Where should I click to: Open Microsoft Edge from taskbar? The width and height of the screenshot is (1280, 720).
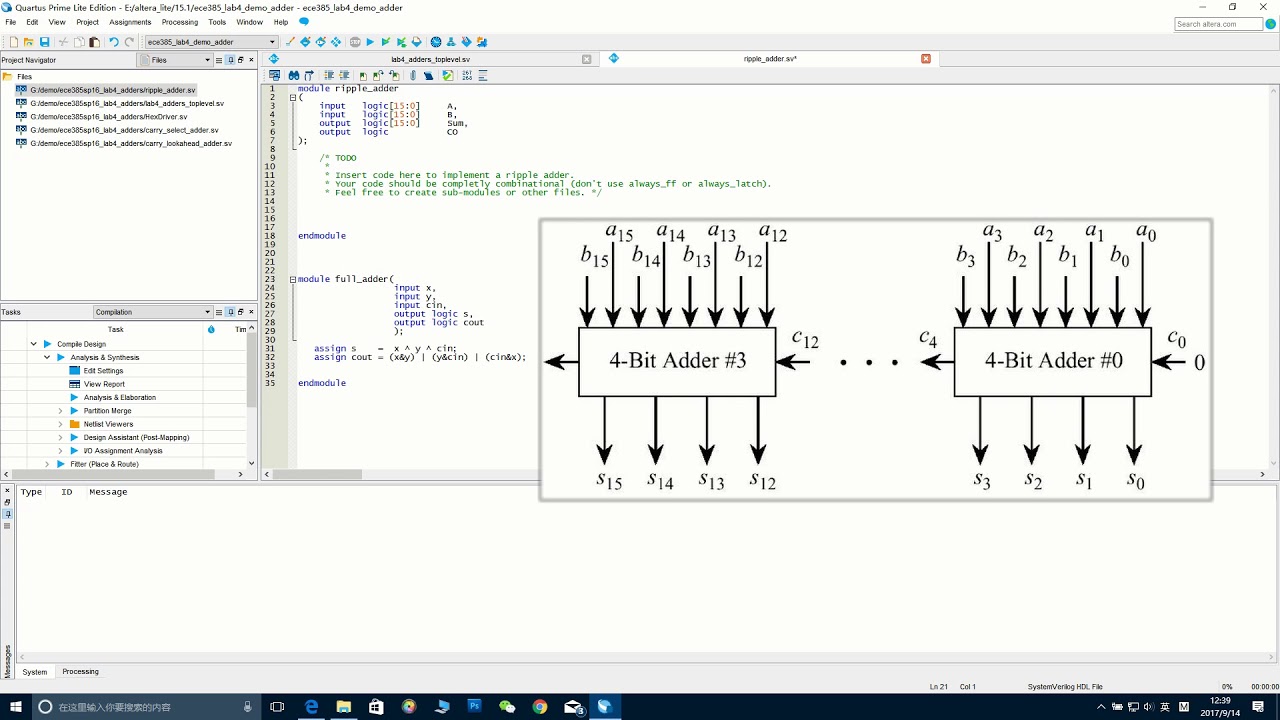311,707
